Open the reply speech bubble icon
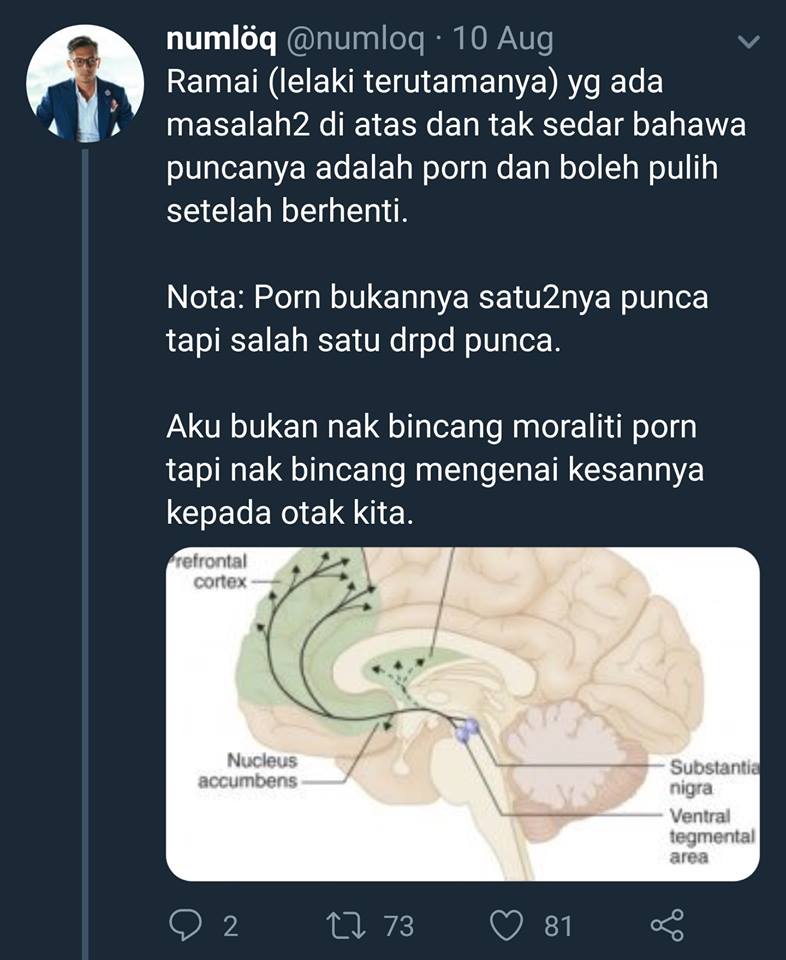Image resolution: width=786 pixels, height=960 pixels. [184, 924]
